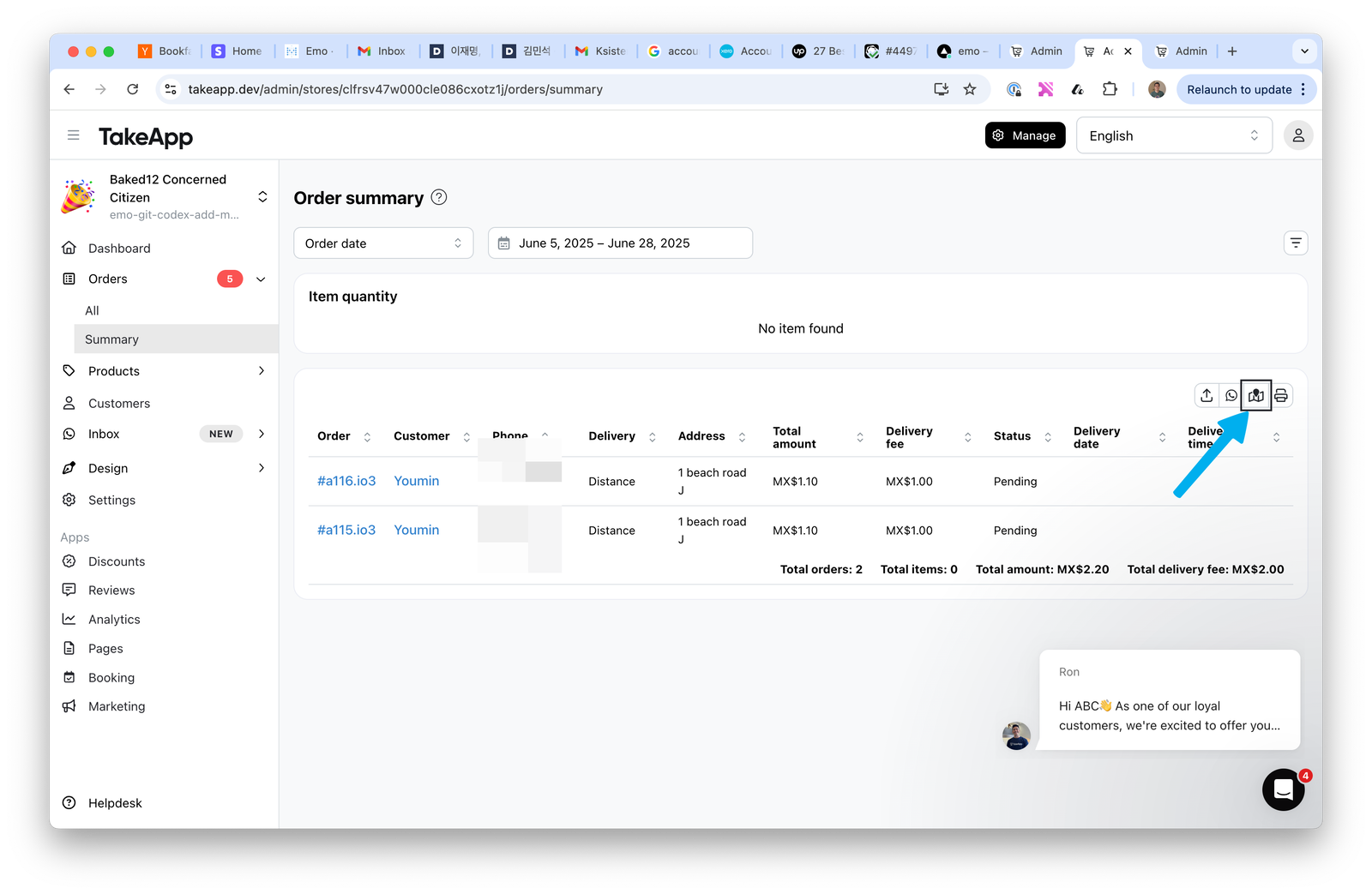Click the "No item found" text
Screen dimensions: 1372x894
click(801, 328)
